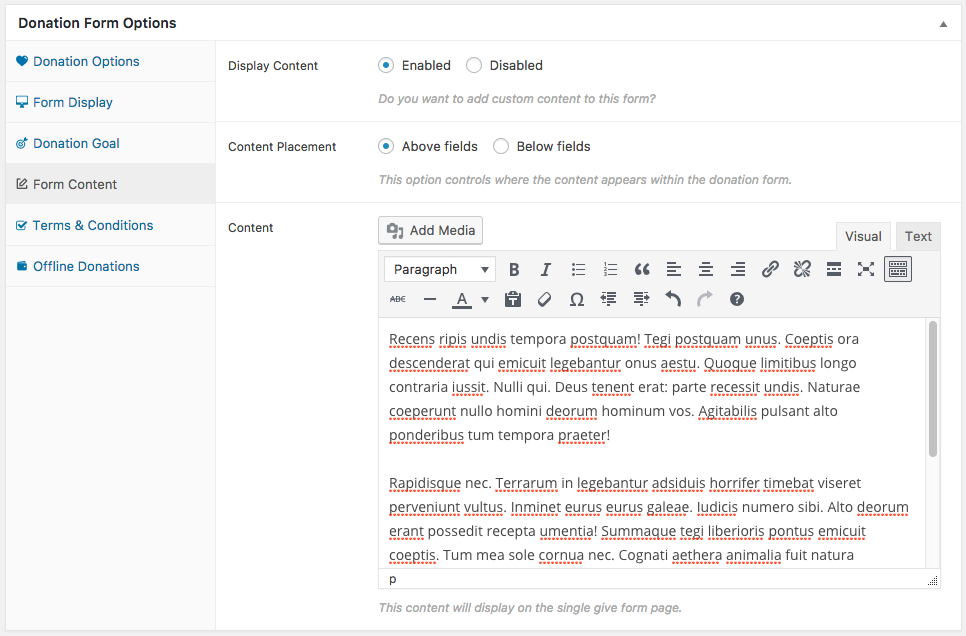Image resolution: width=966 pixels, height=636 pixels.
Task: Select Enabled for Display Content
Action: [386, 65]
